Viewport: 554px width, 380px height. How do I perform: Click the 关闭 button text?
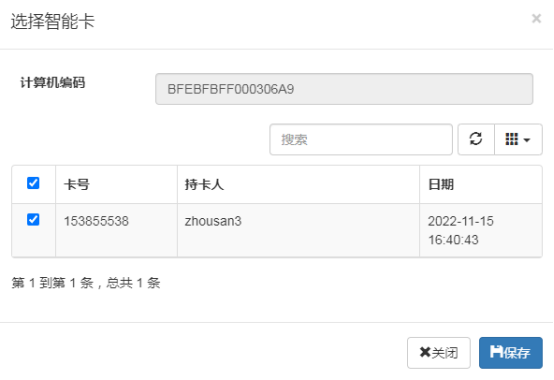pyautogui.click(x=445, y=352)
